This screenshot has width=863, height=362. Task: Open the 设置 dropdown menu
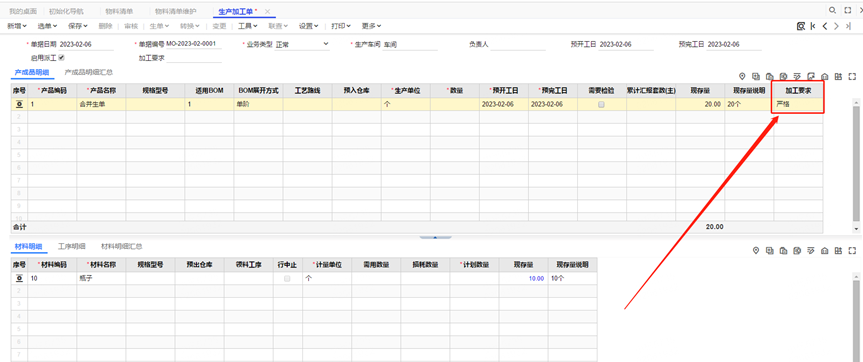(x=309, y=26)
